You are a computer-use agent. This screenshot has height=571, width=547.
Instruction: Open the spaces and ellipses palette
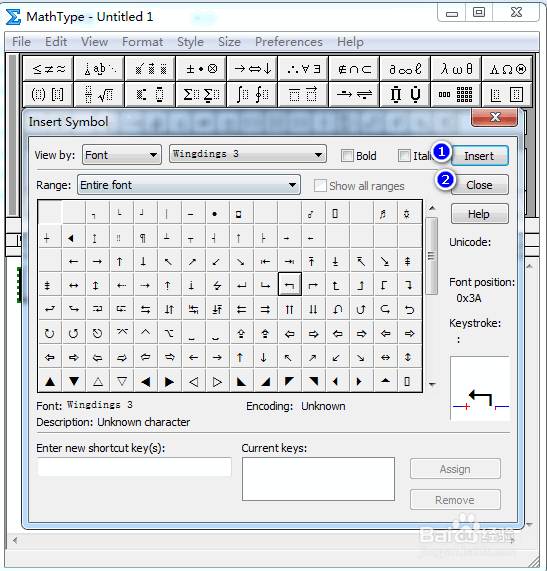(99, 68)
